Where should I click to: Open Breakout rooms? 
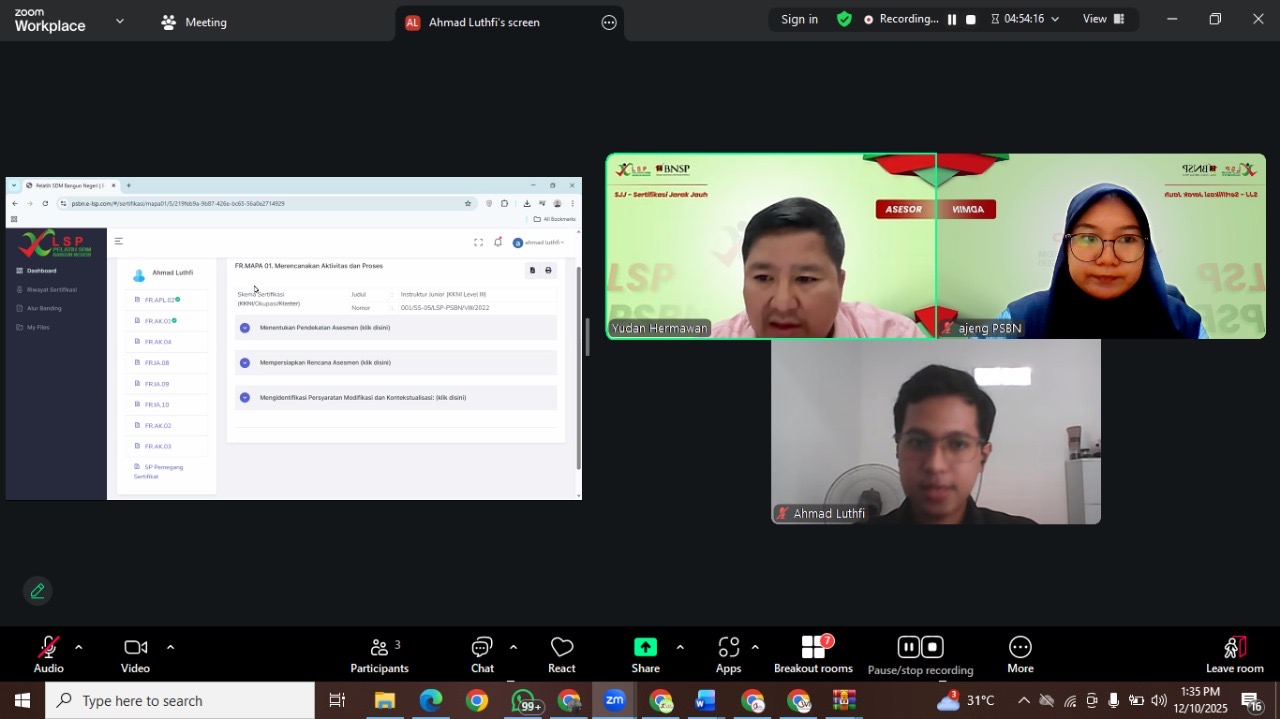813,654
